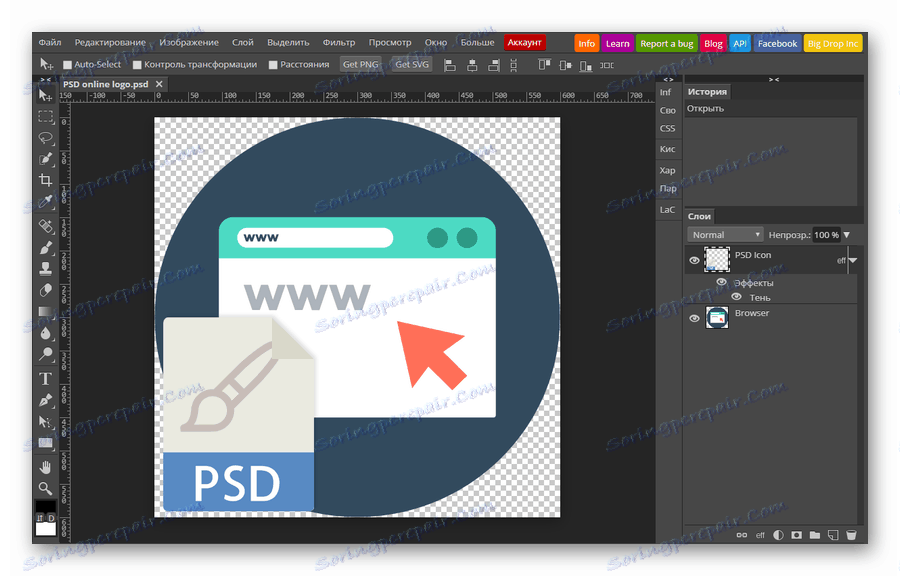Select the Pen tool
Screen dimensions: 900x576
pos(45,400)
